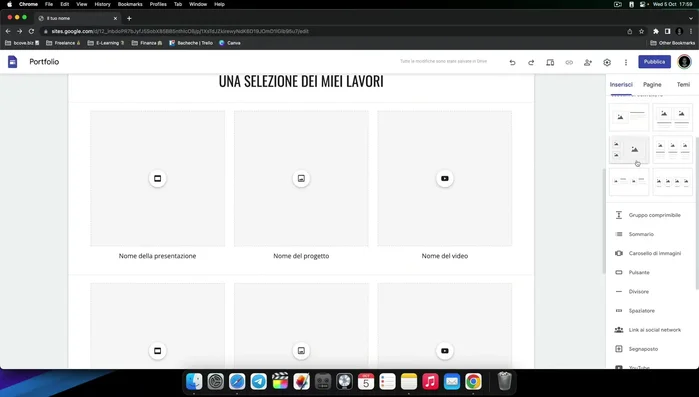Open the share with others icon

[588, 62]
